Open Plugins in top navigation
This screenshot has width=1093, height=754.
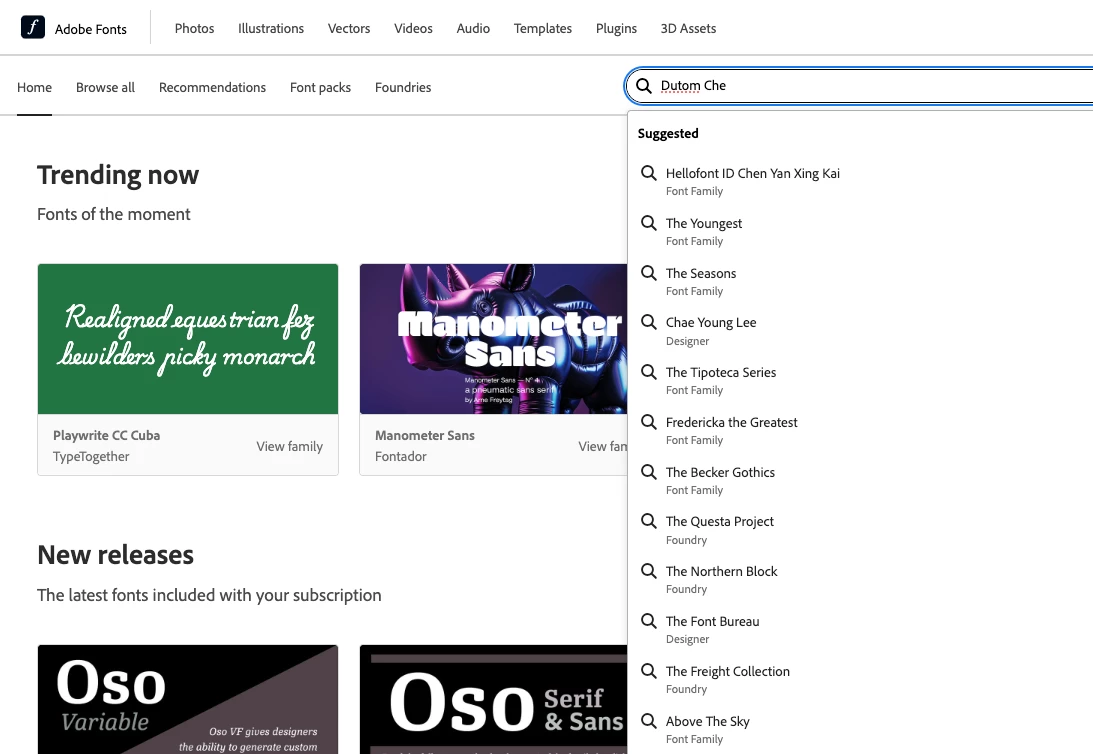point(616,29)
